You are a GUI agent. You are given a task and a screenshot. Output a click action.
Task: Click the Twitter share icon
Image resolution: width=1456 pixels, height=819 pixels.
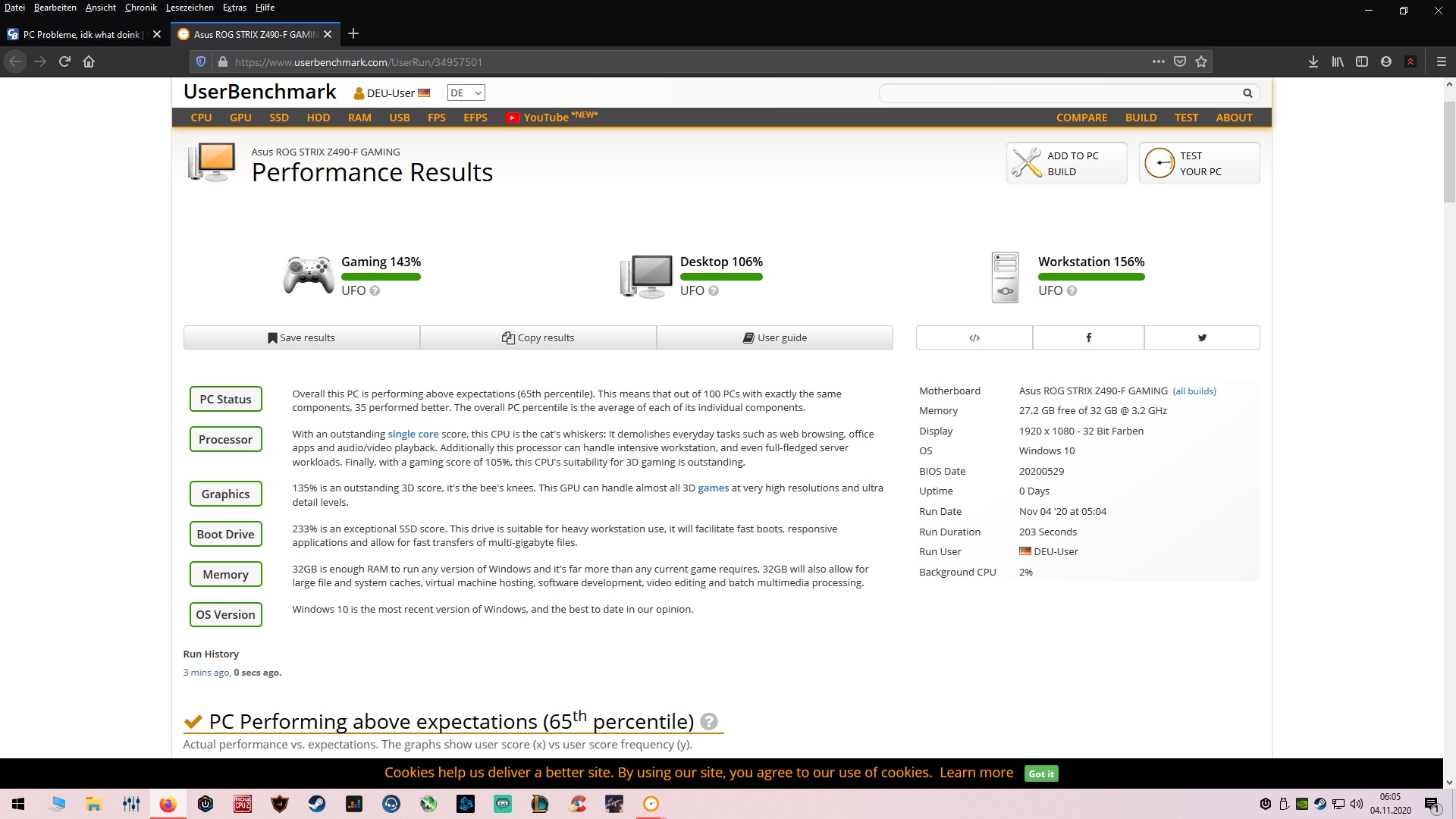(1202, 337)
